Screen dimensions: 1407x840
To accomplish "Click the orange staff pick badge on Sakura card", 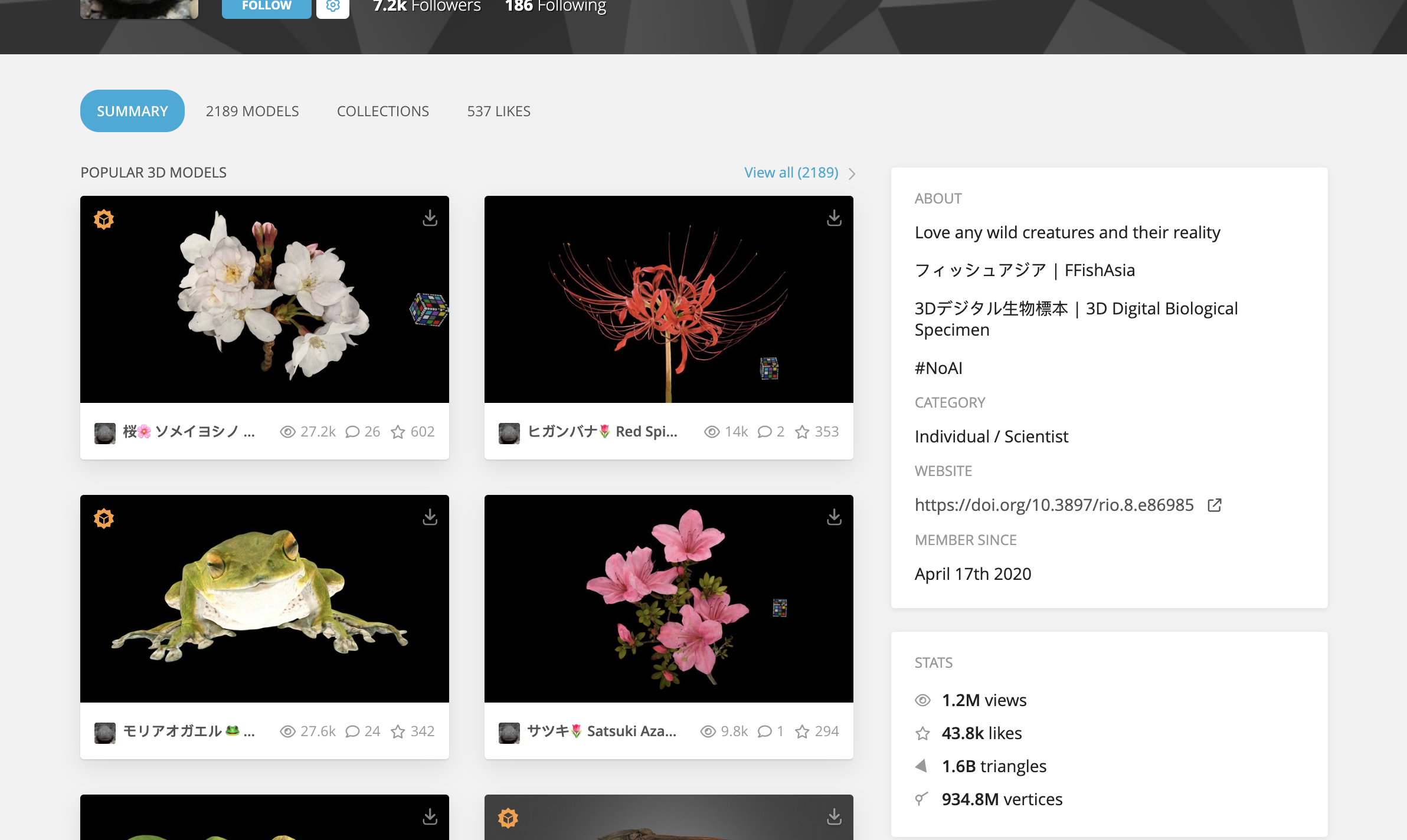I will pyautogui.click(x=104, y=219).
